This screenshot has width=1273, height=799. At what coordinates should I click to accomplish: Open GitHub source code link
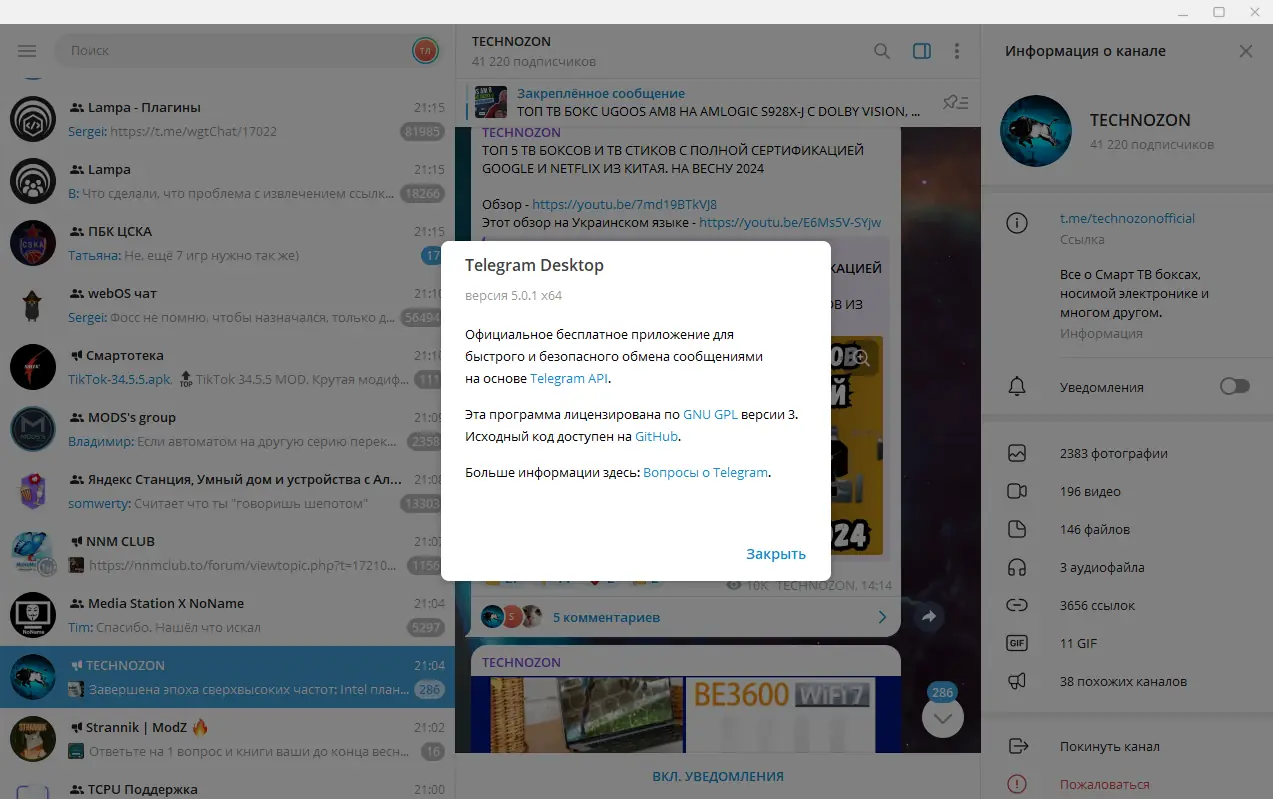[x=656, y=436]
